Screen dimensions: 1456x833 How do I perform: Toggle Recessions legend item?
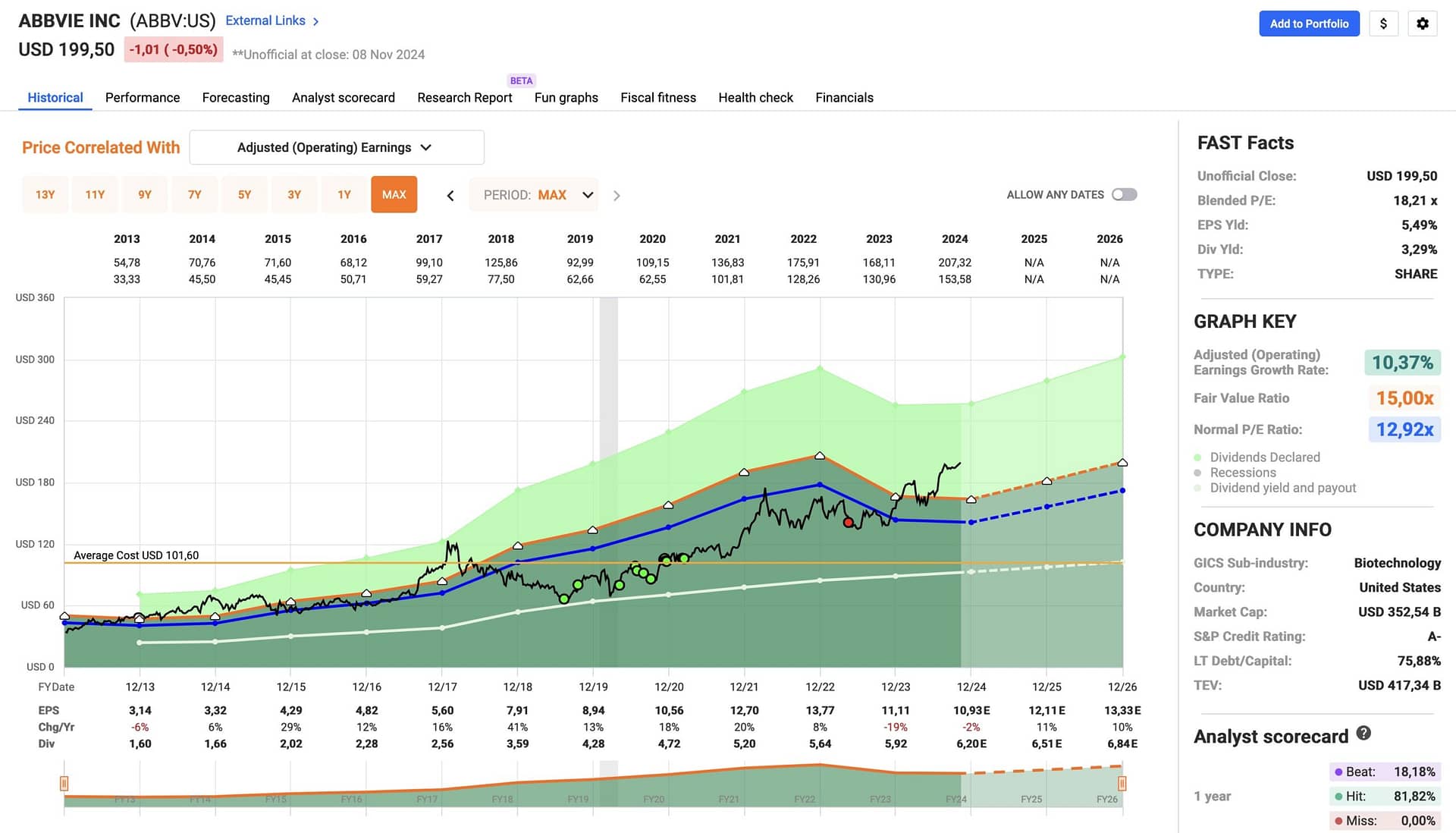pos(1235,473)
